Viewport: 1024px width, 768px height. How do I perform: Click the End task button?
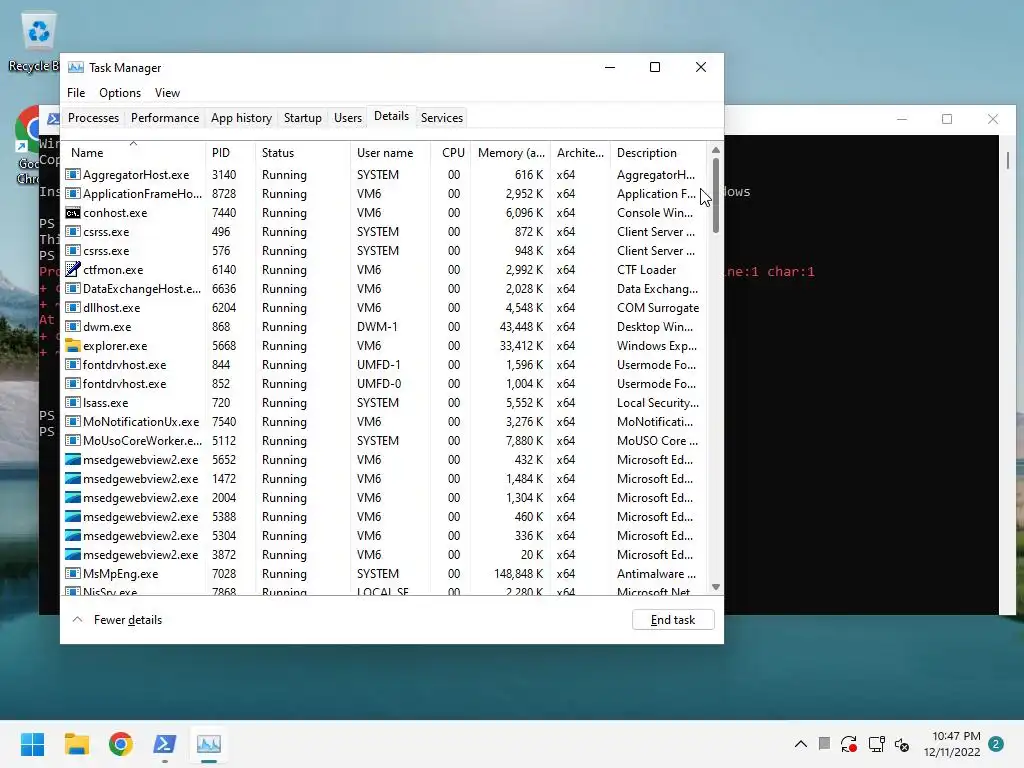point(673,620)
